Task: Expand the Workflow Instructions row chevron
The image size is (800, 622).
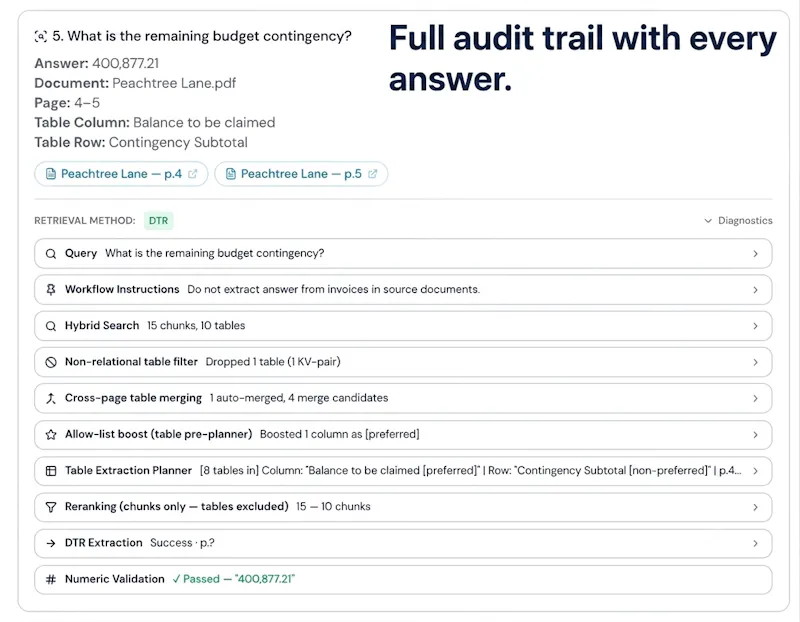Action: click(x=756, y=290)
